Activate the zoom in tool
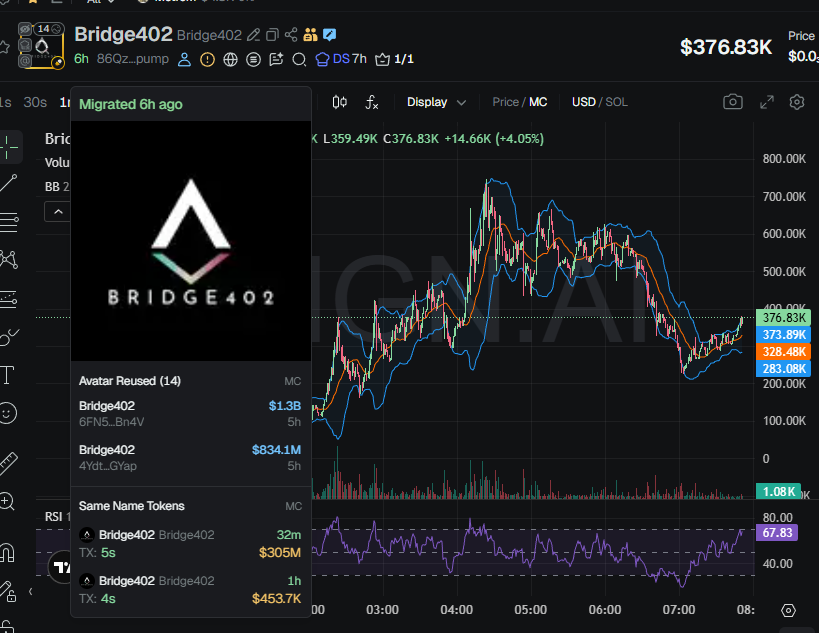The image size is (819, 633). coord(7,502)
